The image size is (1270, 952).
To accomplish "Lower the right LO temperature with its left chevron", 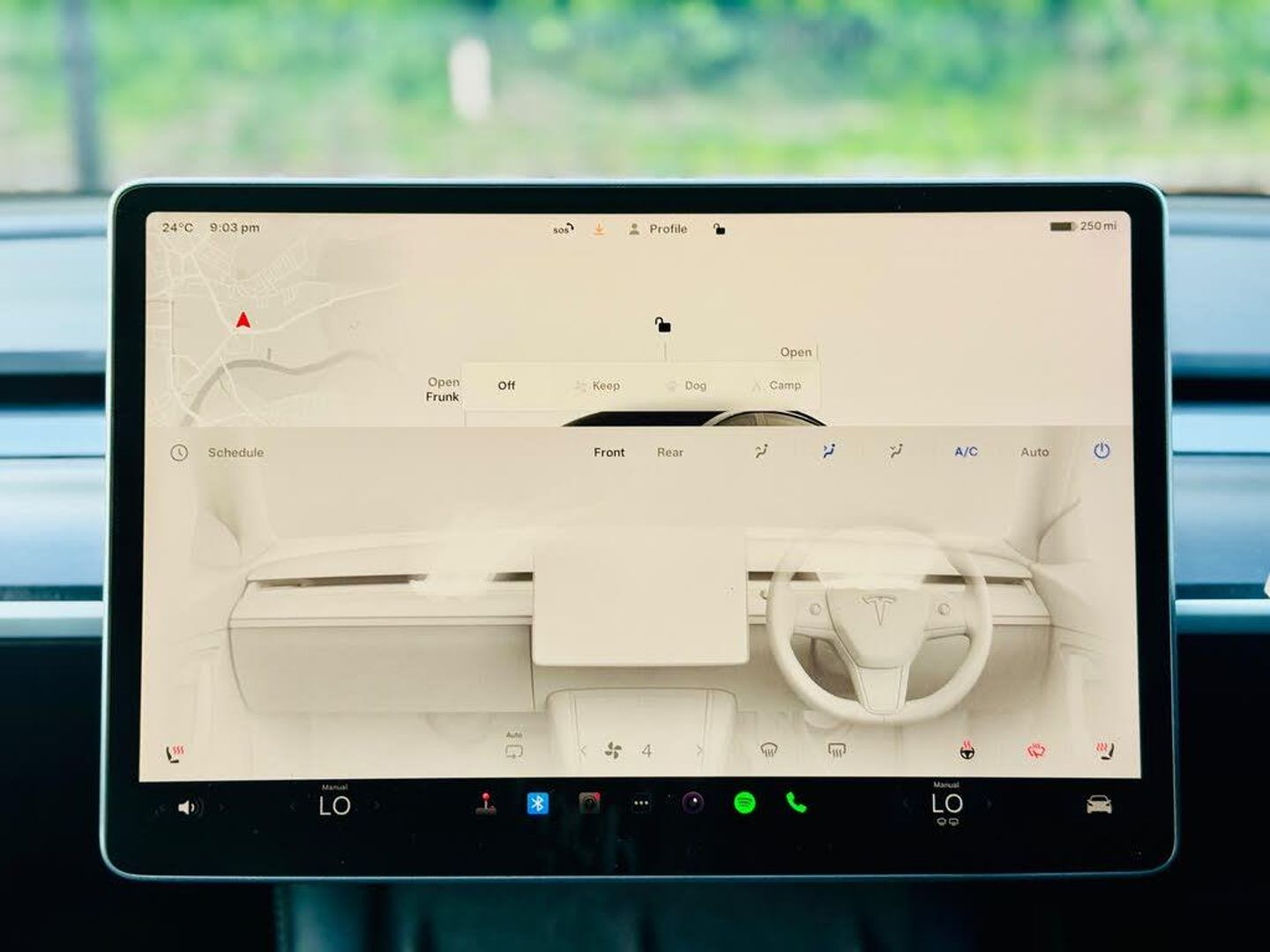I will pyautogui.click(x=905, y=804).
